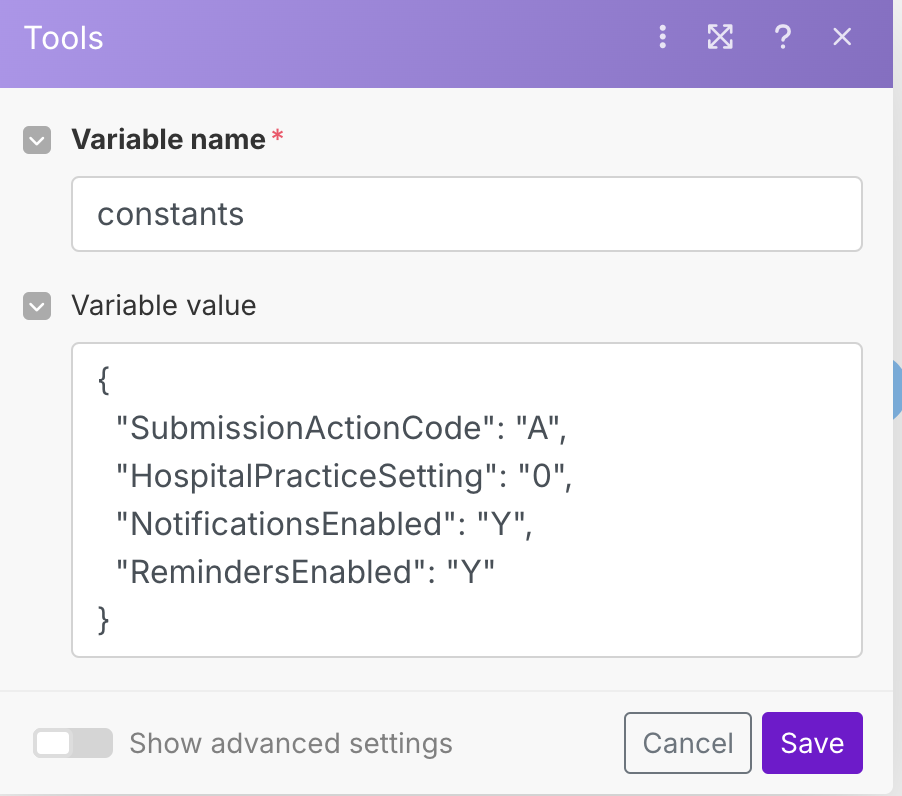Close the Tools dialog with X

point(842,38)
